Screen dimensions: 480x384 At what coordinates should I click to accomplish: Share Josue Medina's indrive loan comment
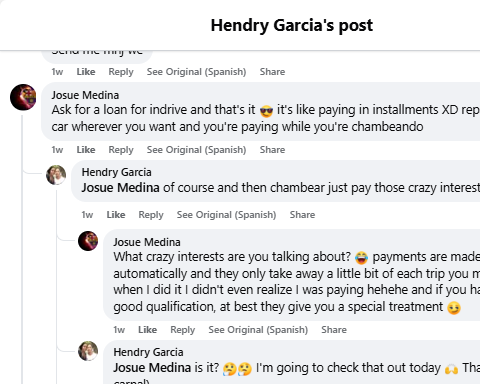click(272, 150)
